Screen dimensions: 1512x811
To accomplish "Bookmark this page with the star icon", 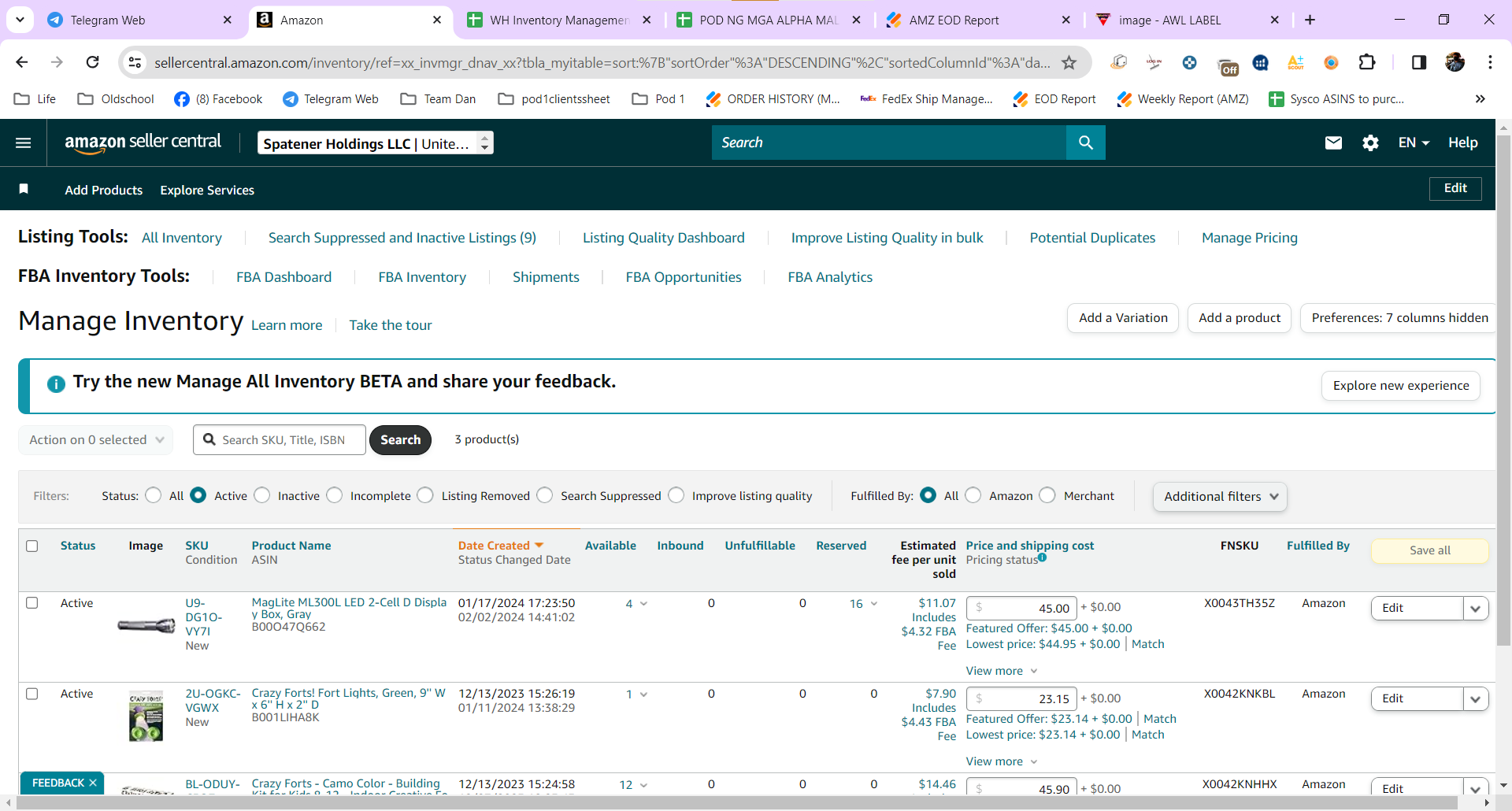I will point(1069,62).
